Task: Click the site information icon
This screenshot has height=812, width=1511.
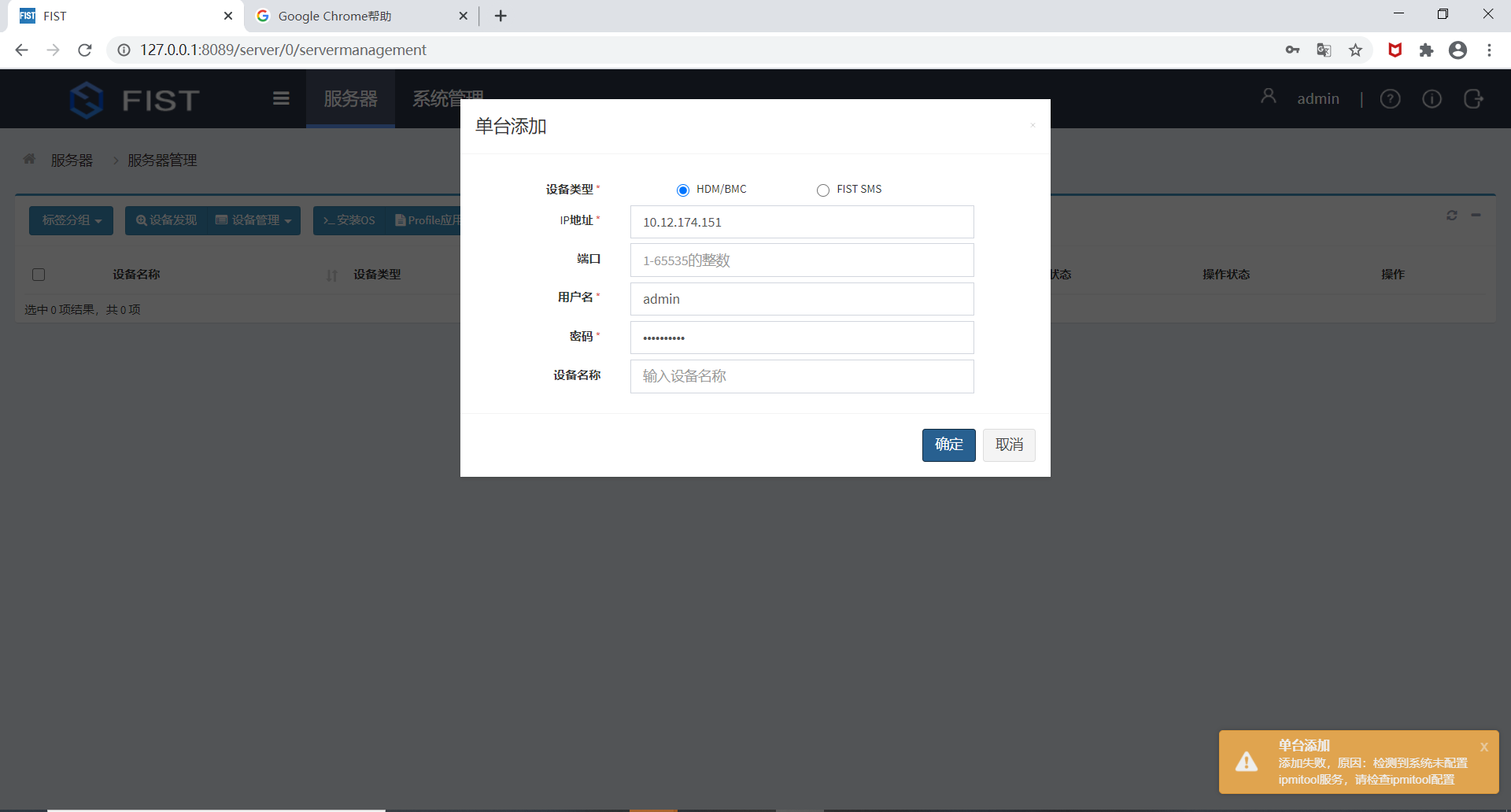Action: 124,50
